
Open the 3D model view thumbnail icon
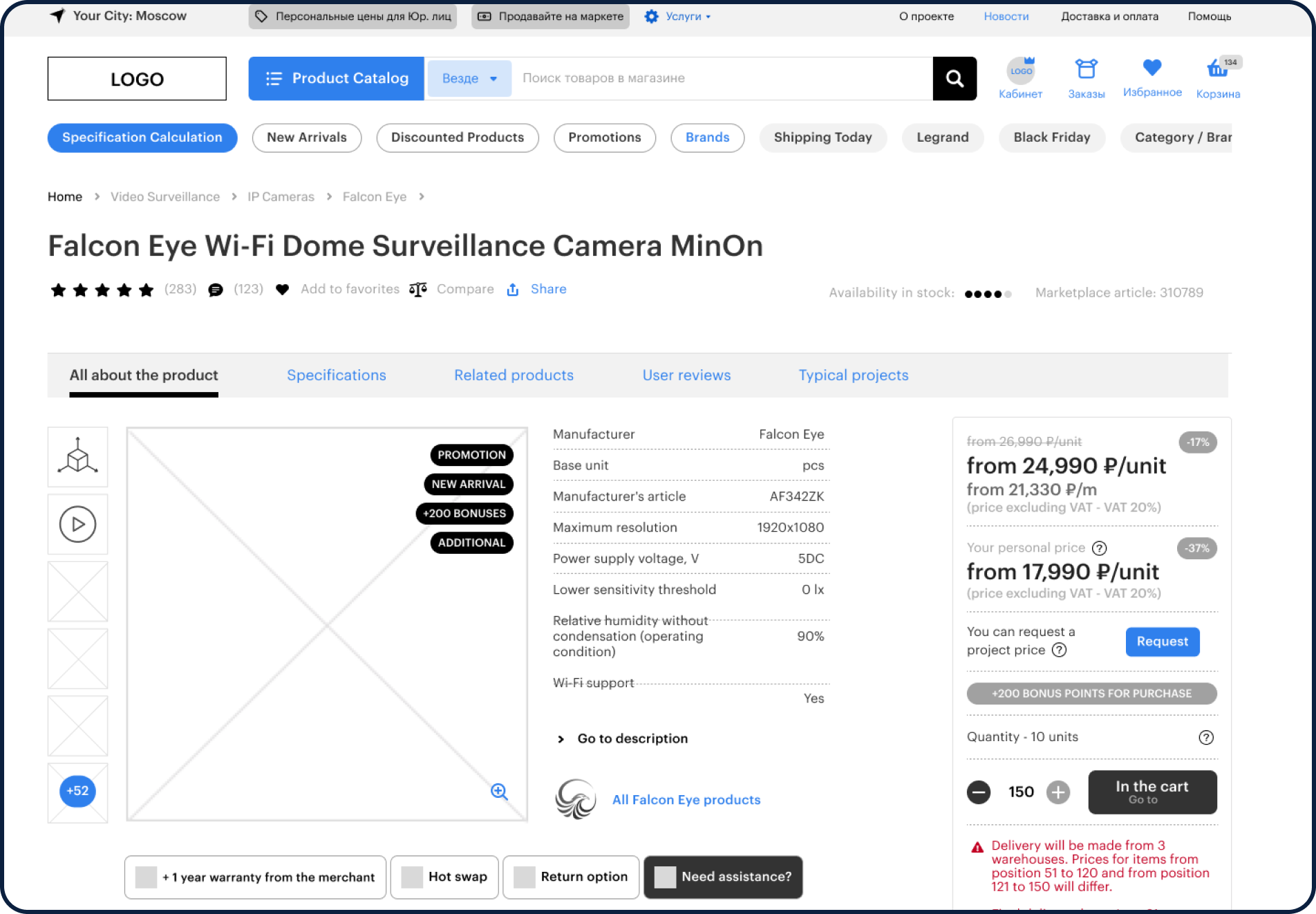77,457
